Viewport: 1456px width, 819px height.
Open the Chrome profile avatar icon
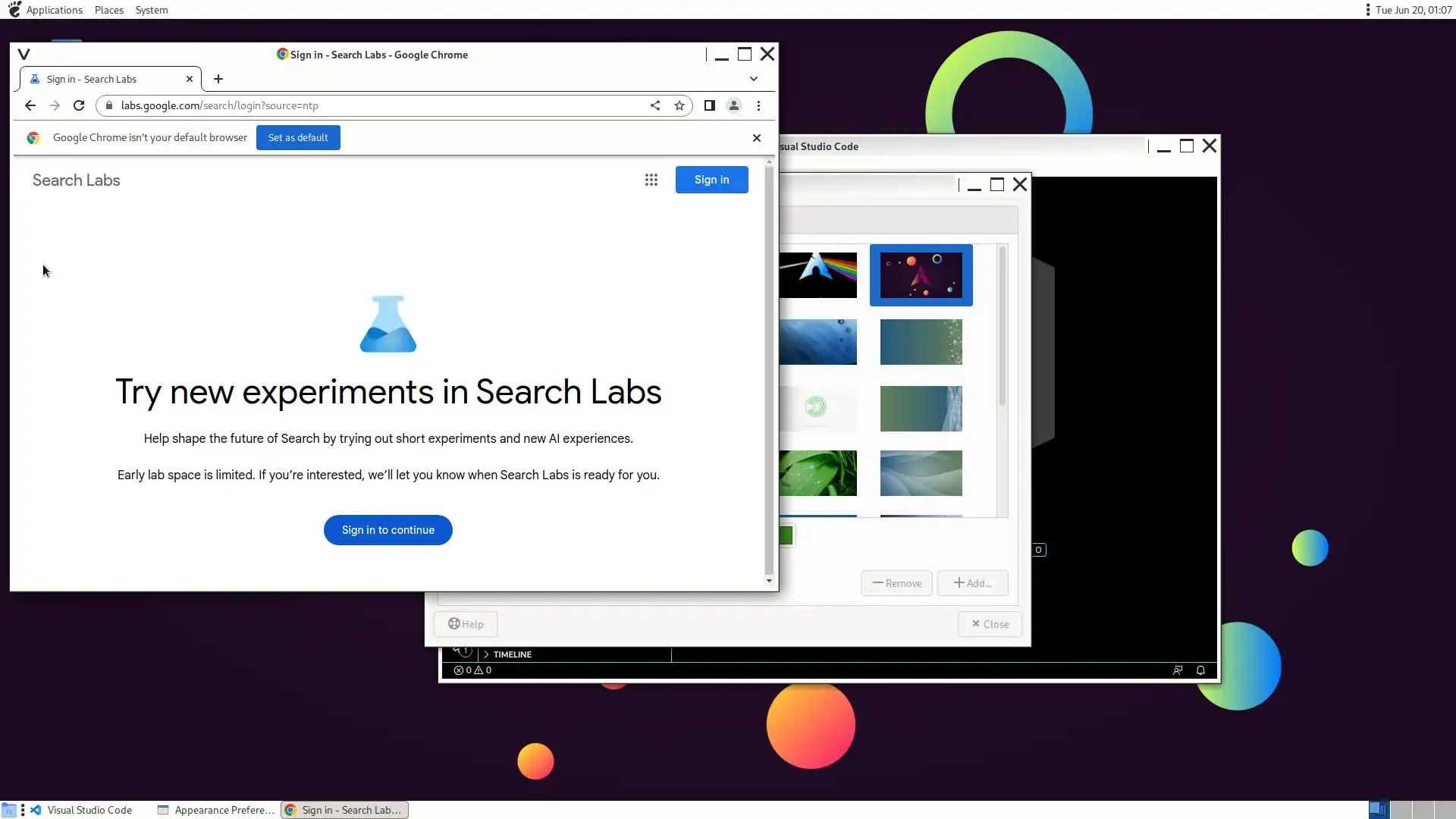734,105
